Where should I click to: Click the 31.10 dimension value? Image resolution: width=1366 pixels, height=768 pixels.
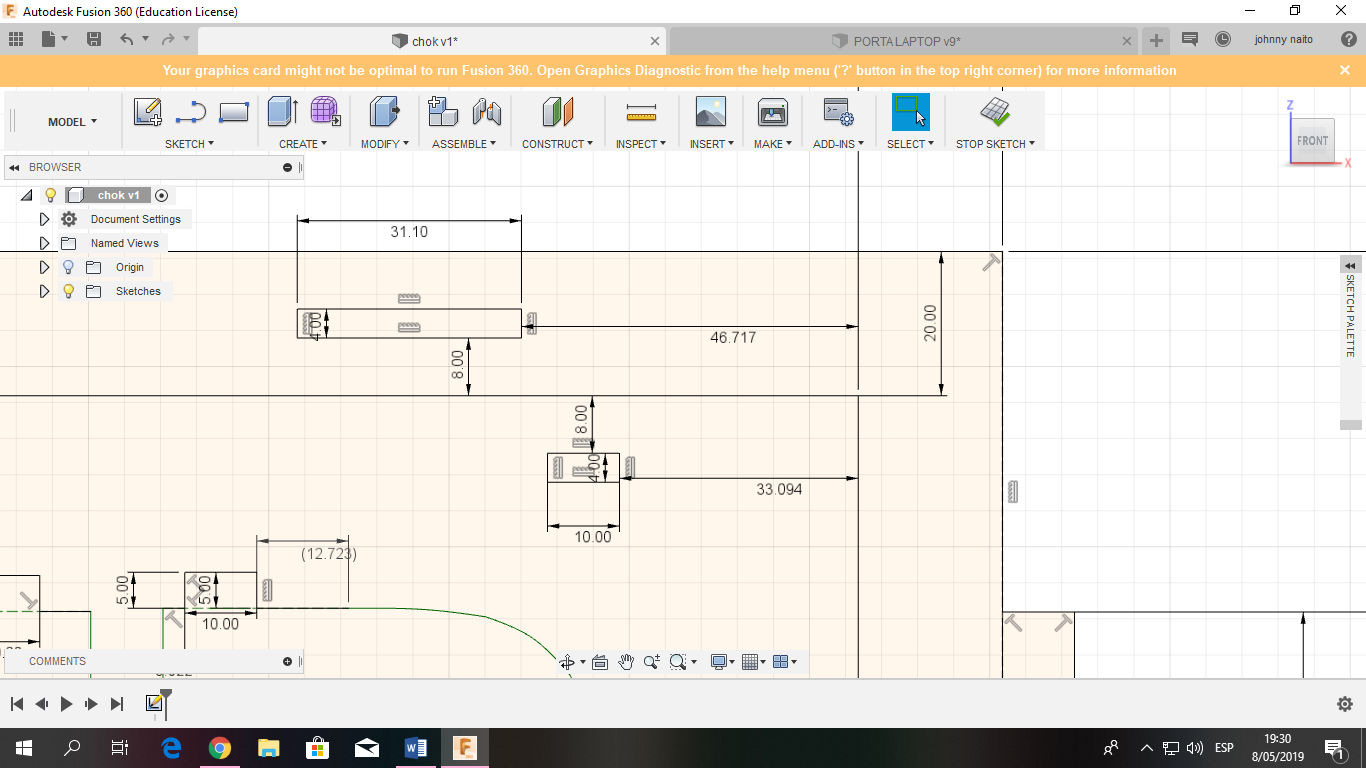pyautogui.click(x=409, y=231)
